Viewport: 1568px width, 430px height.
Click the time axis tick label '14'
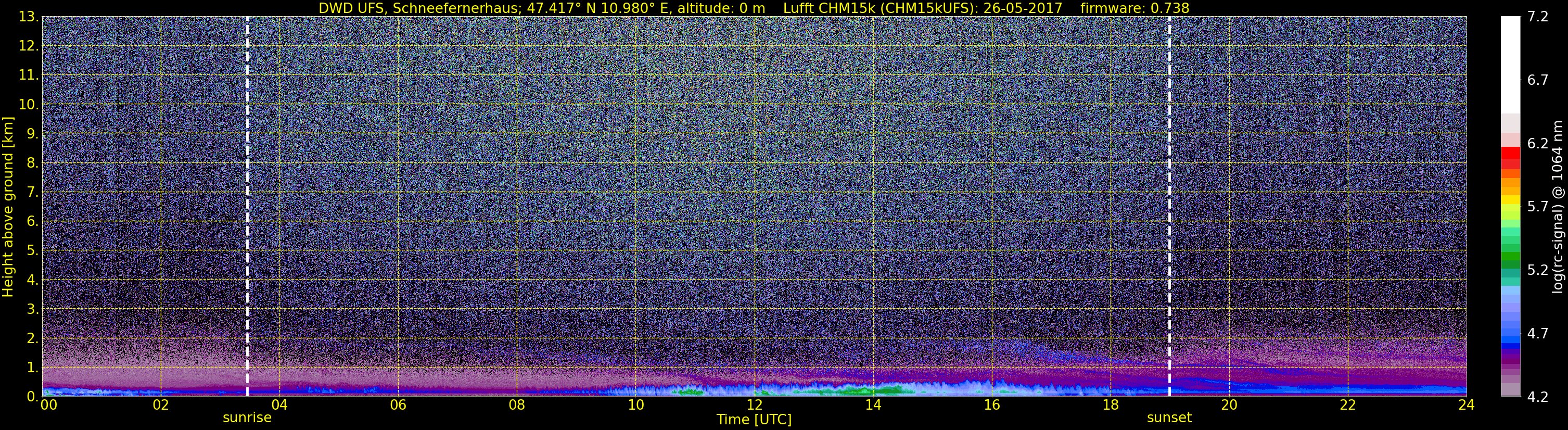click(x=873, y=405)
